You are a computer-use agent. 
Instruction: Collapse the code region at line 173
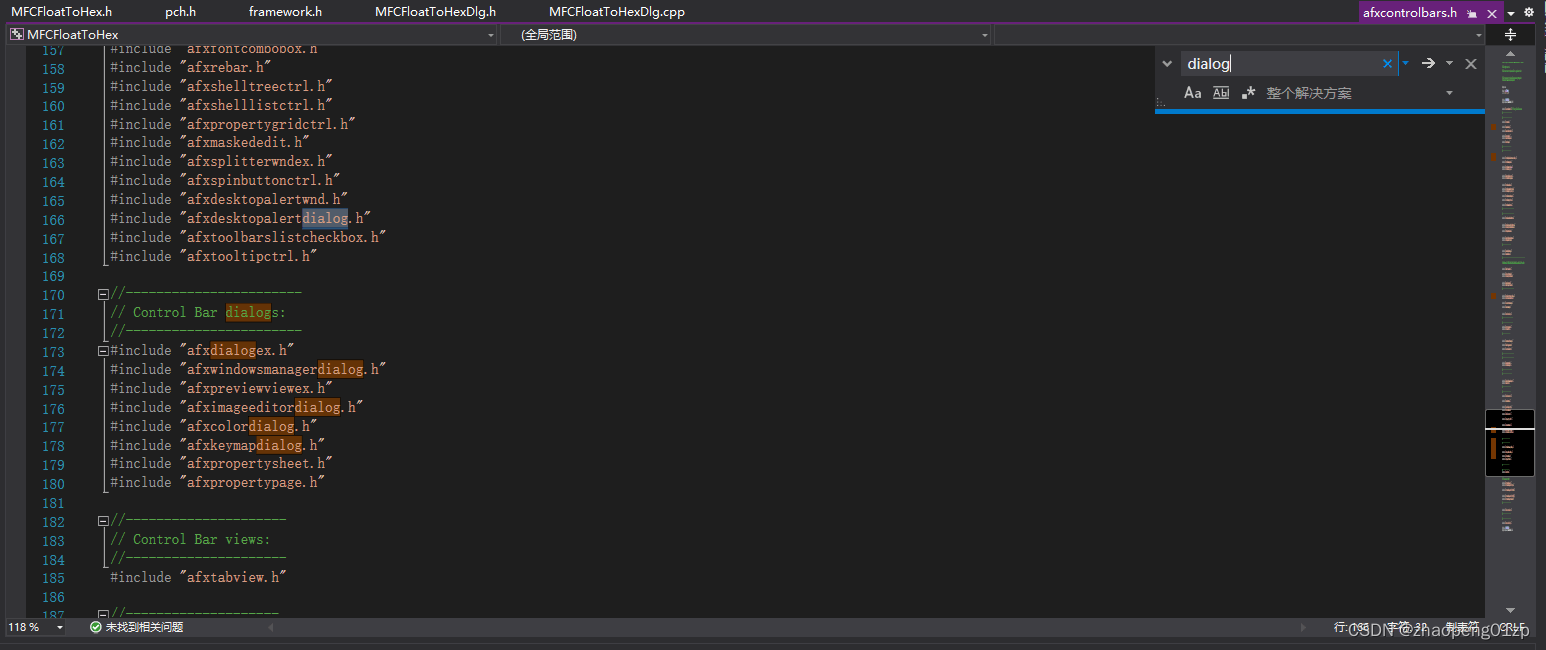click(x=103, y=350)
